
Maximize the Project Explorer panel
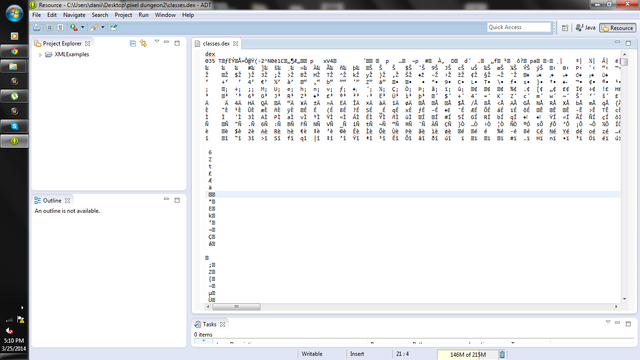click(x=177, y=43)
